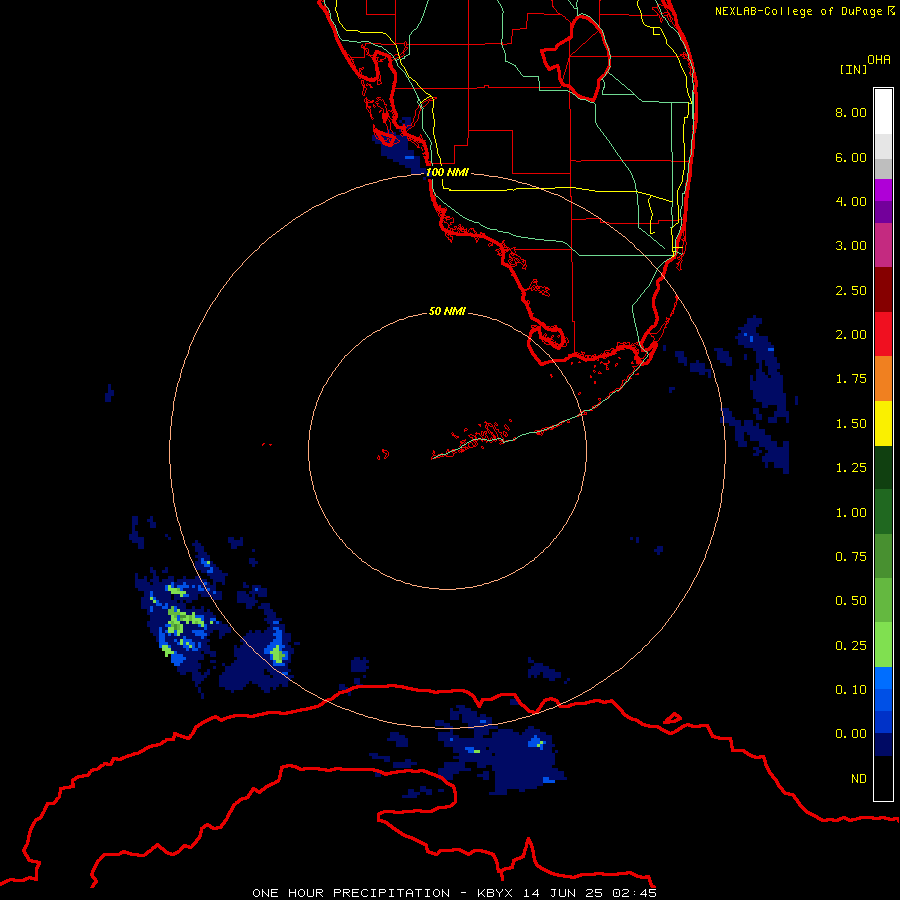Screen dimensions: 900x900
Task: Click the 0.10 legend value
Action: (x=851, y=690)
